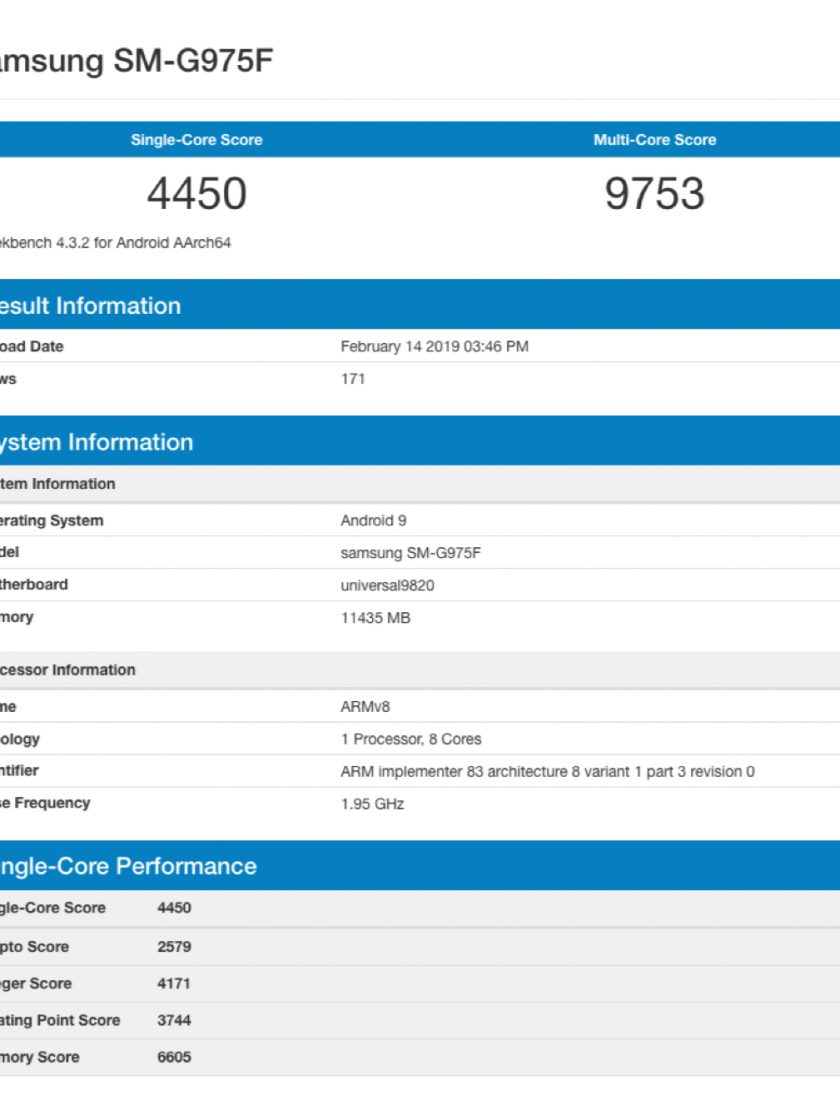The width and height of the screenshot is (840, 1120).
Task: Click the universal9820 motherboard value
Action: (387, 585)
